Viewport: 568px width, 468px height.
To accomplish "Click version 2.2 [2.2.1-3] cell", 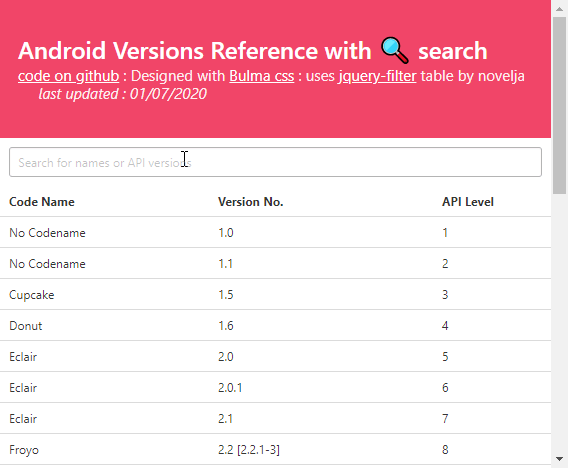I will 249,450.
